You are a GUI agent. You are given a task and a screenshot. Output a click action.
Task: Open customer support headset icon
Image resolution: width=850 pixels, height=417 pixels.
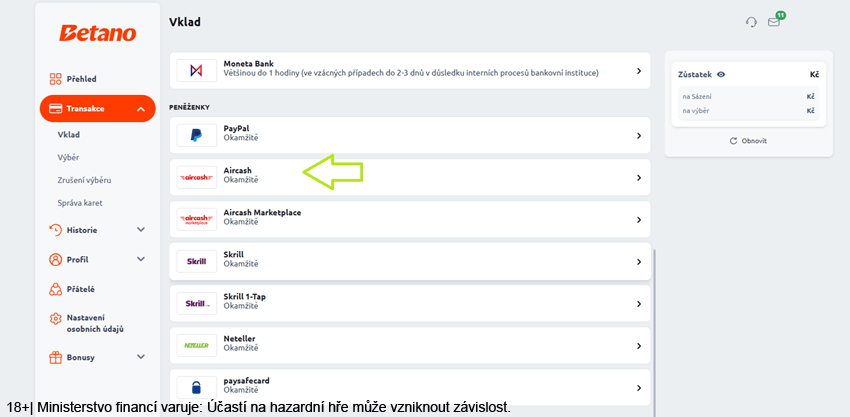pyautogui.click(x=751, y=22)
